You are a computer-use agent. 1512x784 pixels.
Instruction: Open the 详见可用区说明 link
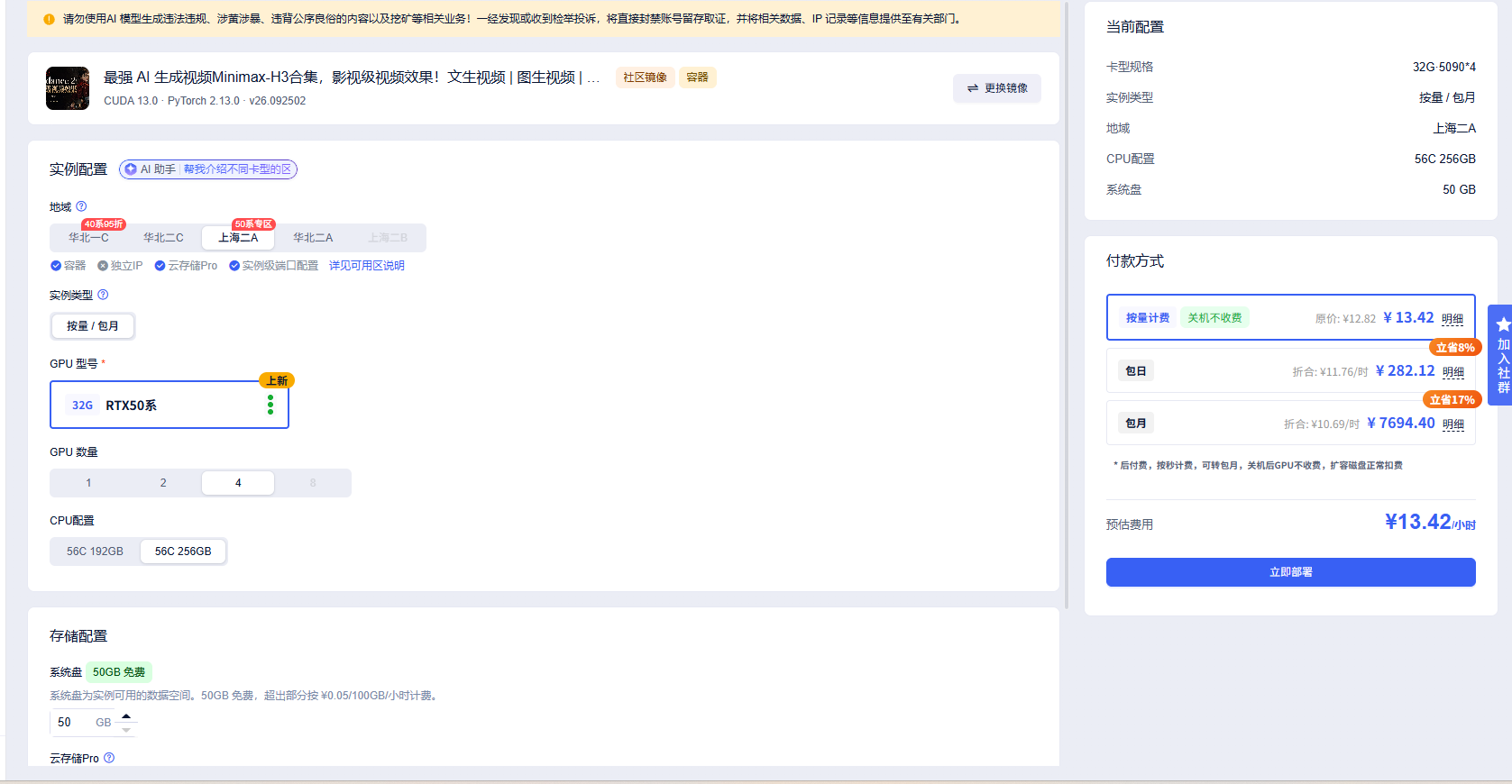click(x=366, y=266)
